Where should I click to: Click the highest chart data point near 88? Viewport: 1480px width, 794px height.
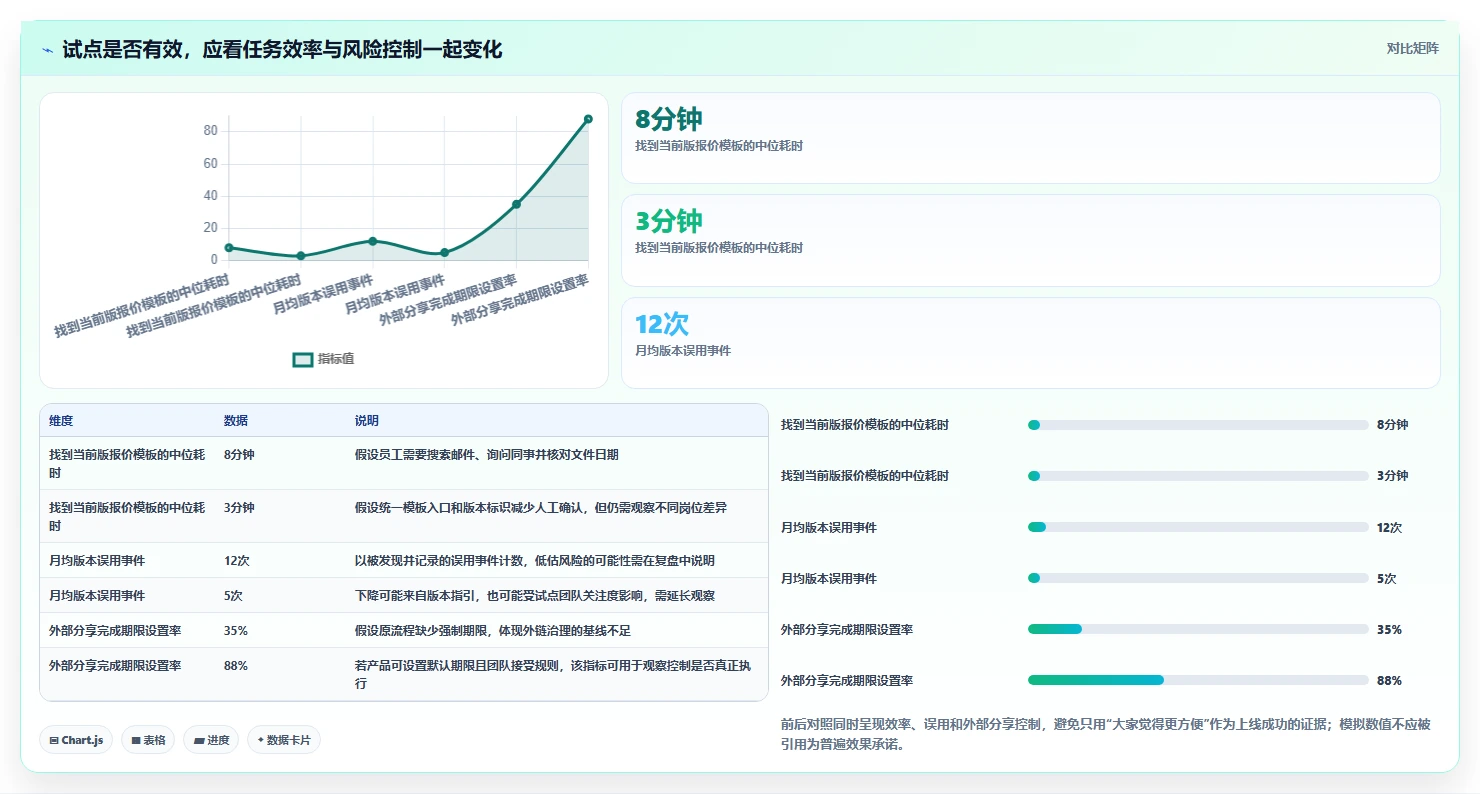588,119
